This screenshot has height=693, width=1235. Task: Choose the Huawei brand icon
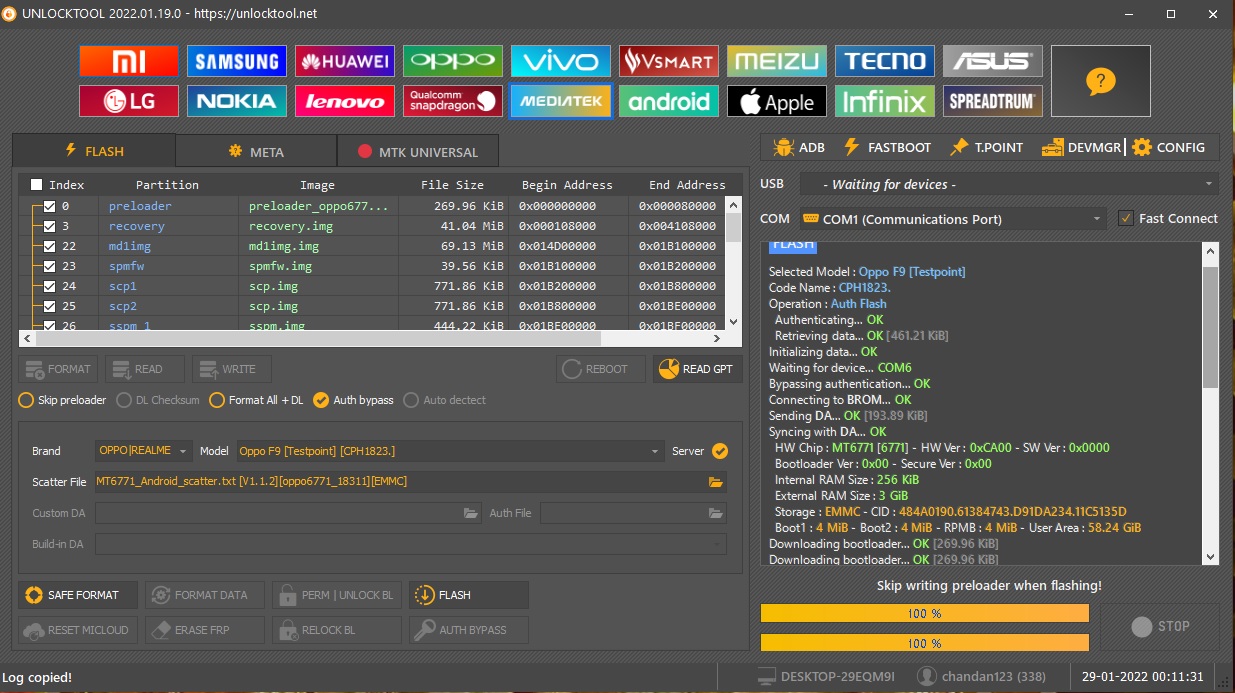click(x=345, y=61)
